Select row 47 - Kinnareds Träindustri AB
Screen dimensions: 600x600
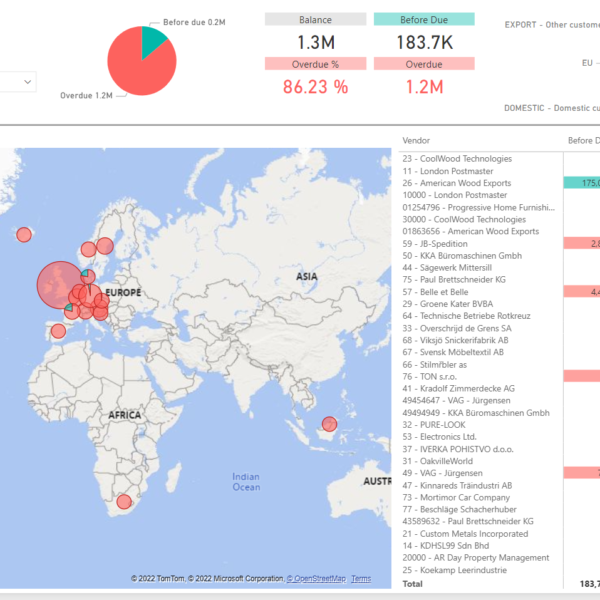coord(457,486)
